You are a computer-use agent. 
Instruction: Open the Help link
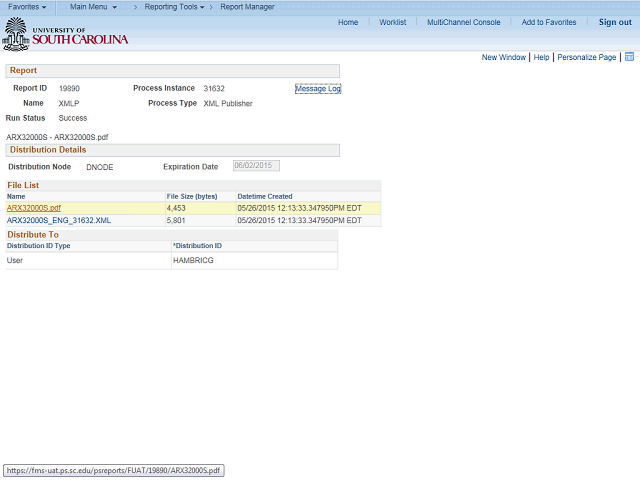541,57
